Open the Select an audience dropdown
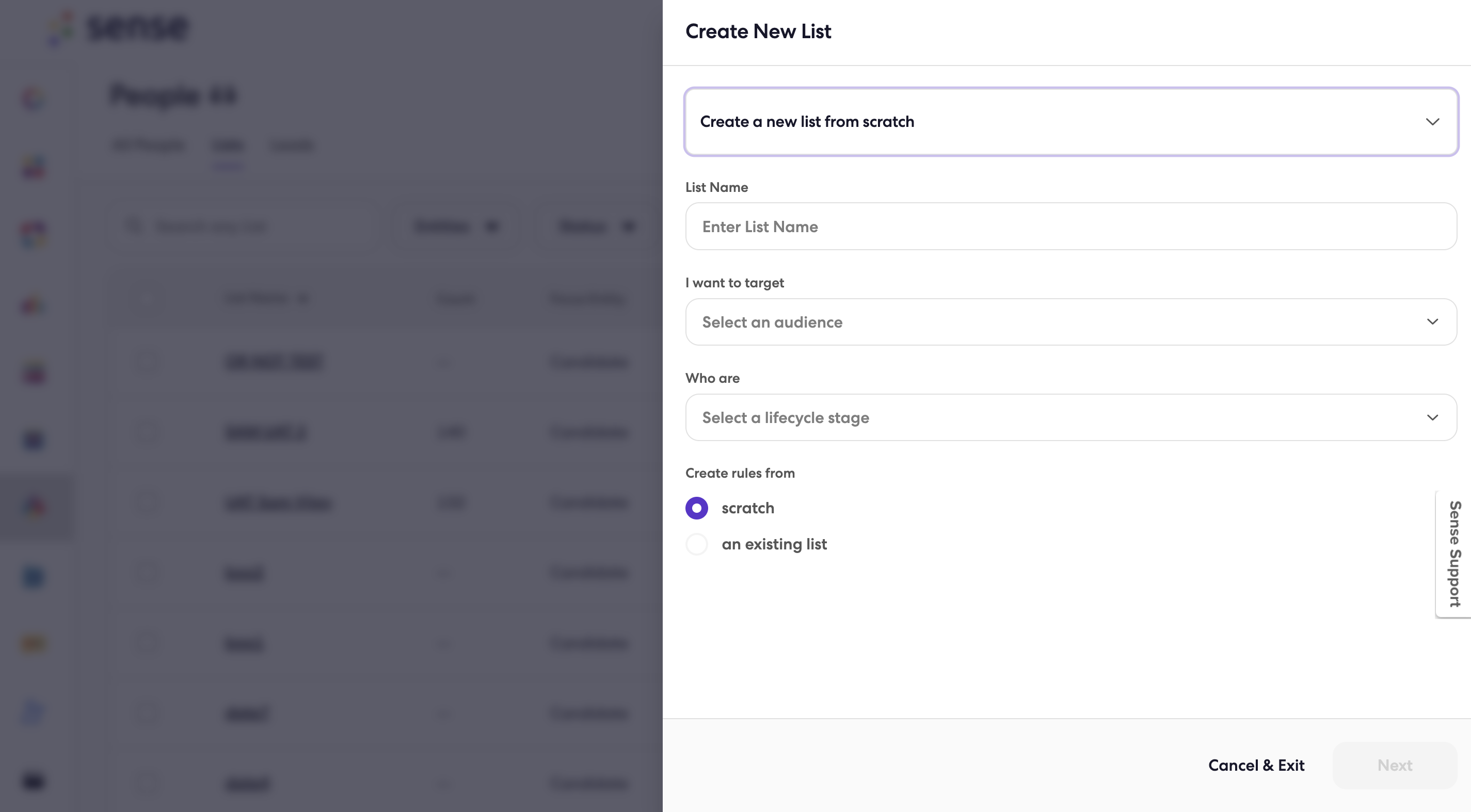The image size is (1471, 812). pyautogui.click(x=1070, y=322)
